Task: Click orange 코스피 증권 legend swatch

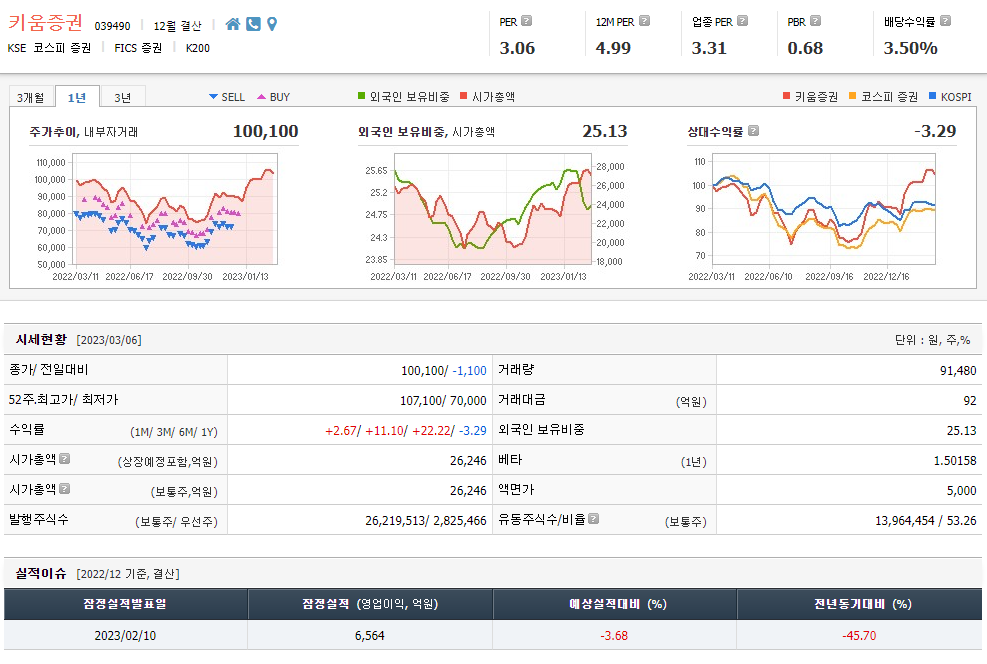Action: [853, 96]
